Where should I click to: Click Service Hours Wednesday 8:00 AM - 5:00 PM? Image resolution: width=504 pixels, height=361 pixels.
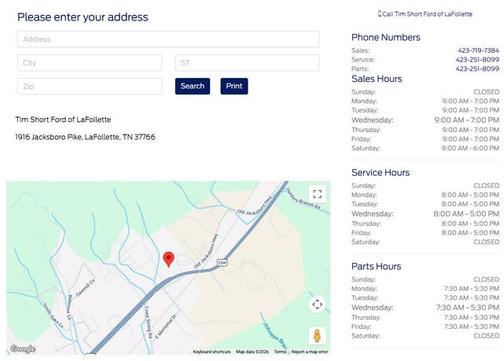pyautogui.click(x=425, y=214)
